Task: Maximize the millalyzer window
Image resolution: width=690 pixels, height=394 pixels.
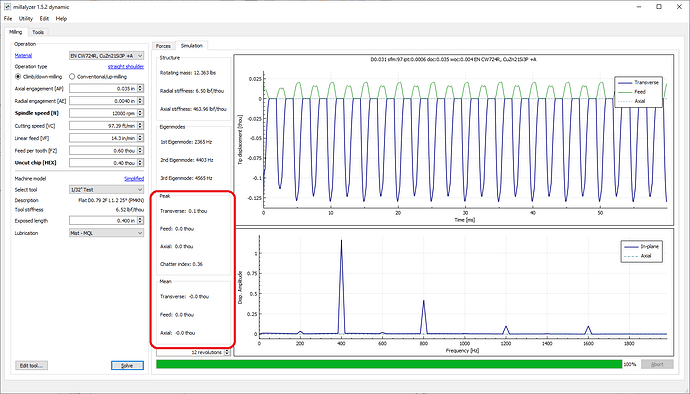Action: pyautogui.click(x=659, y=7)
